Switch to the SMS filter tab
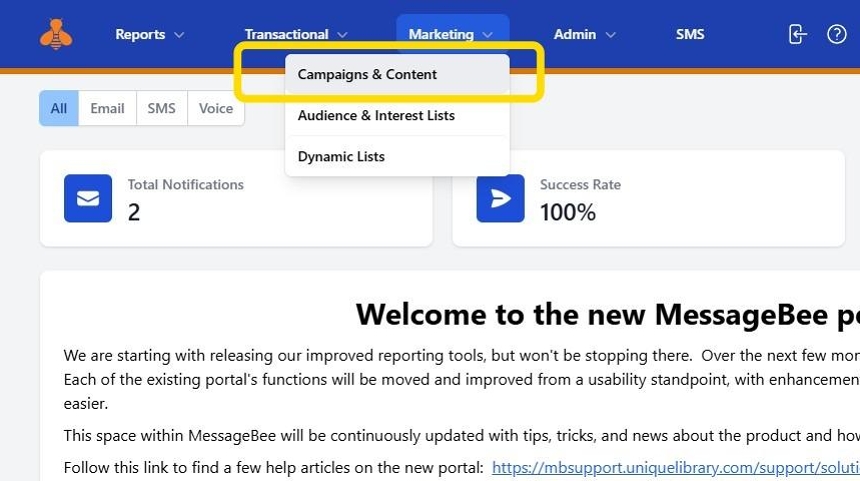 click(161, 108)
